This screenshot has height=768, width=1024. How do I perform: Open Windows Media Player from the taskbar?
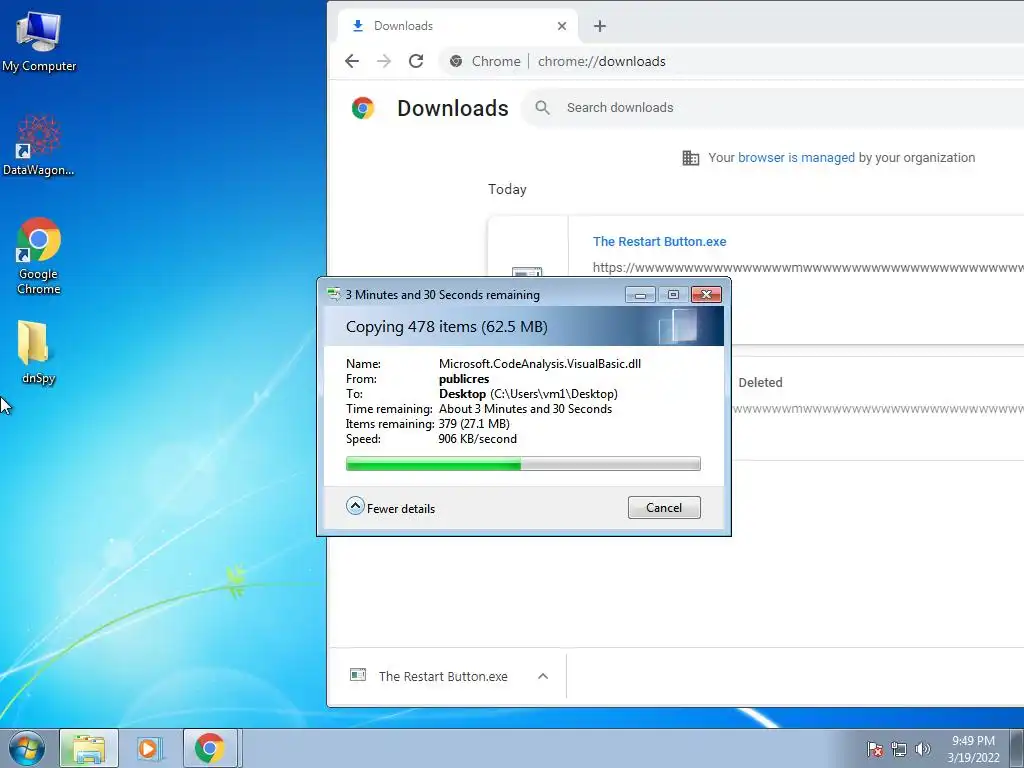150,748
